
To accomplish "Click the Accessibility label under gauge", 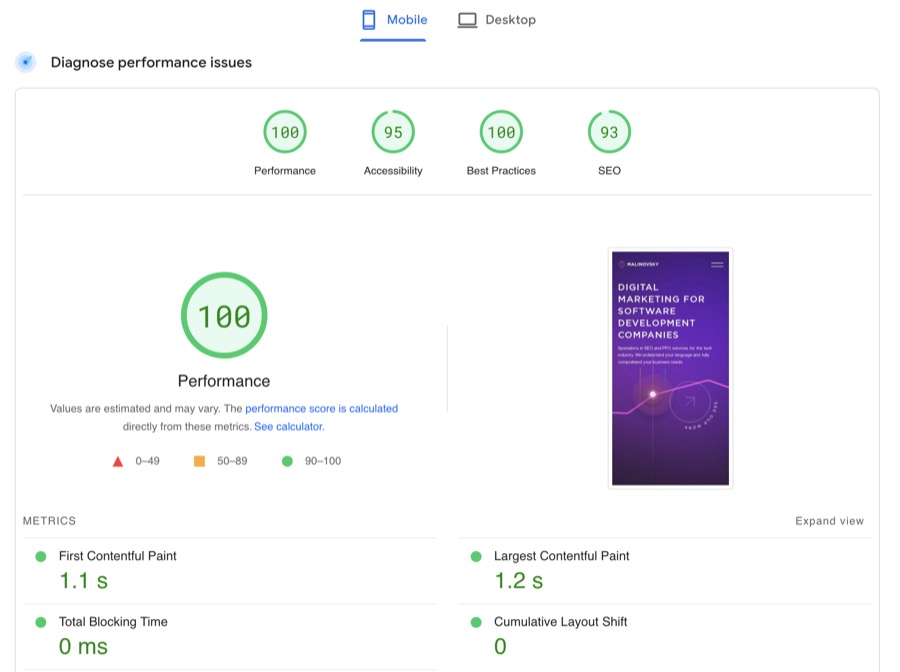I will click(x=393, y=170).
